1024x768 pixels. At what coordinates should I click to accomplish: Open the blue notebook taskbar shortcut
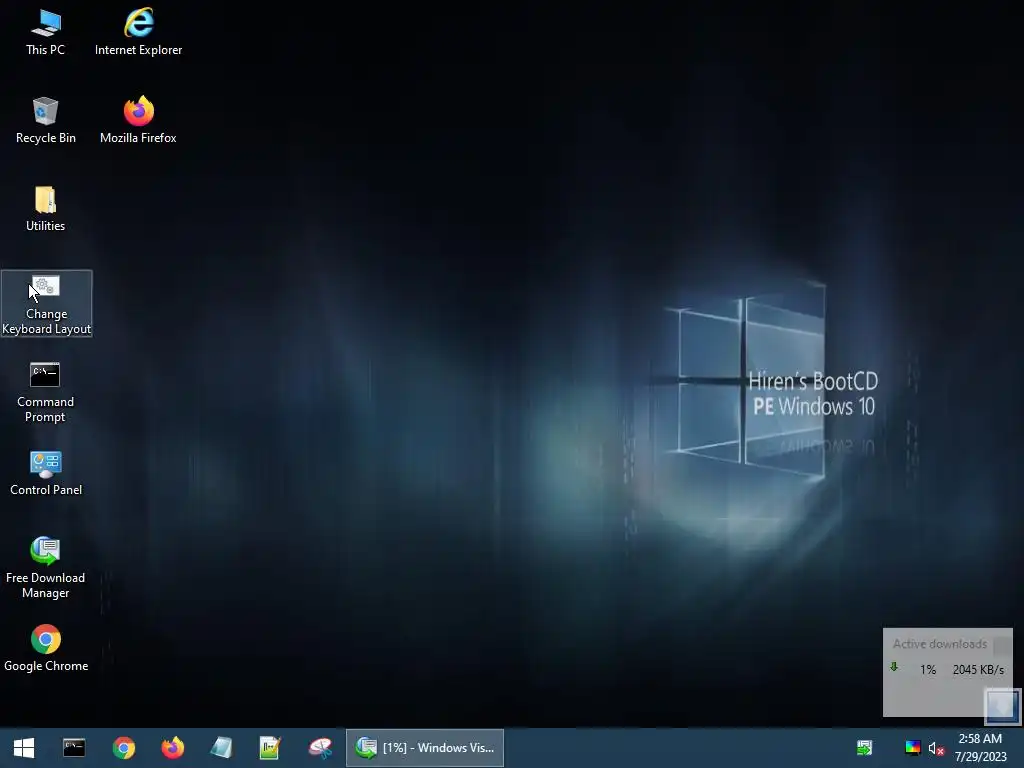coord(221,748)
